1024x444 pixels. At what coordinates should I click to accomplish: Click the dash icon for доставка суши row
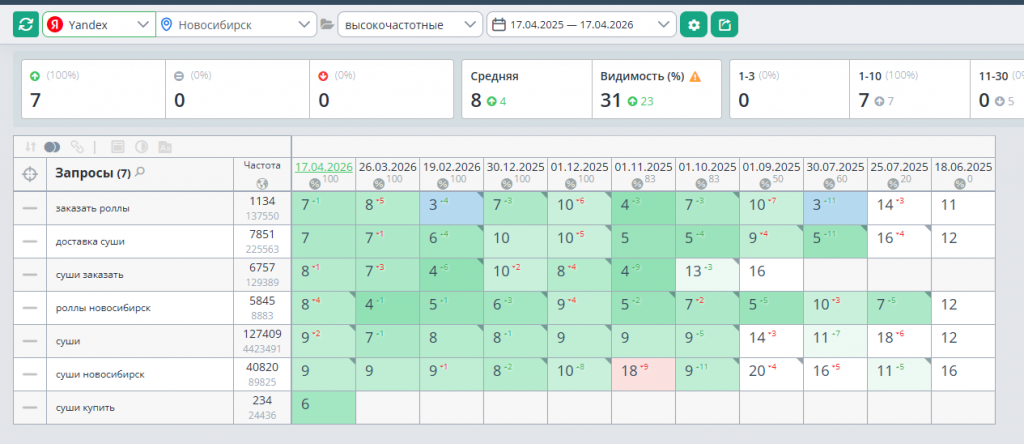pos(30,241)
